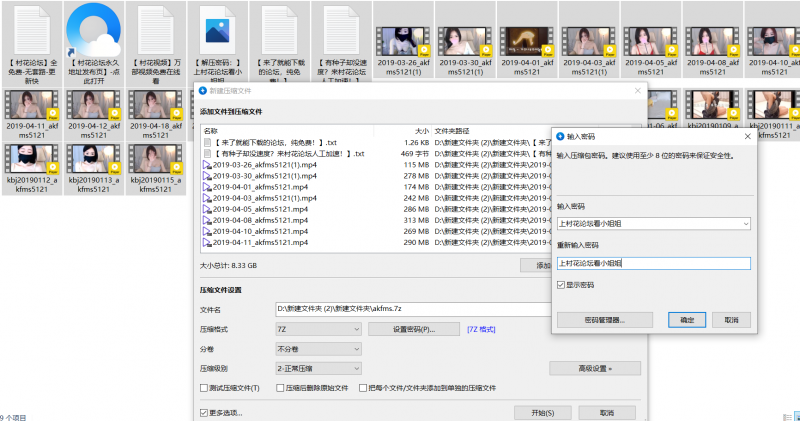800x421 pixels.
Task: Enable 压缩后删除原始文件 checkbox
Action: pos(280,388)
